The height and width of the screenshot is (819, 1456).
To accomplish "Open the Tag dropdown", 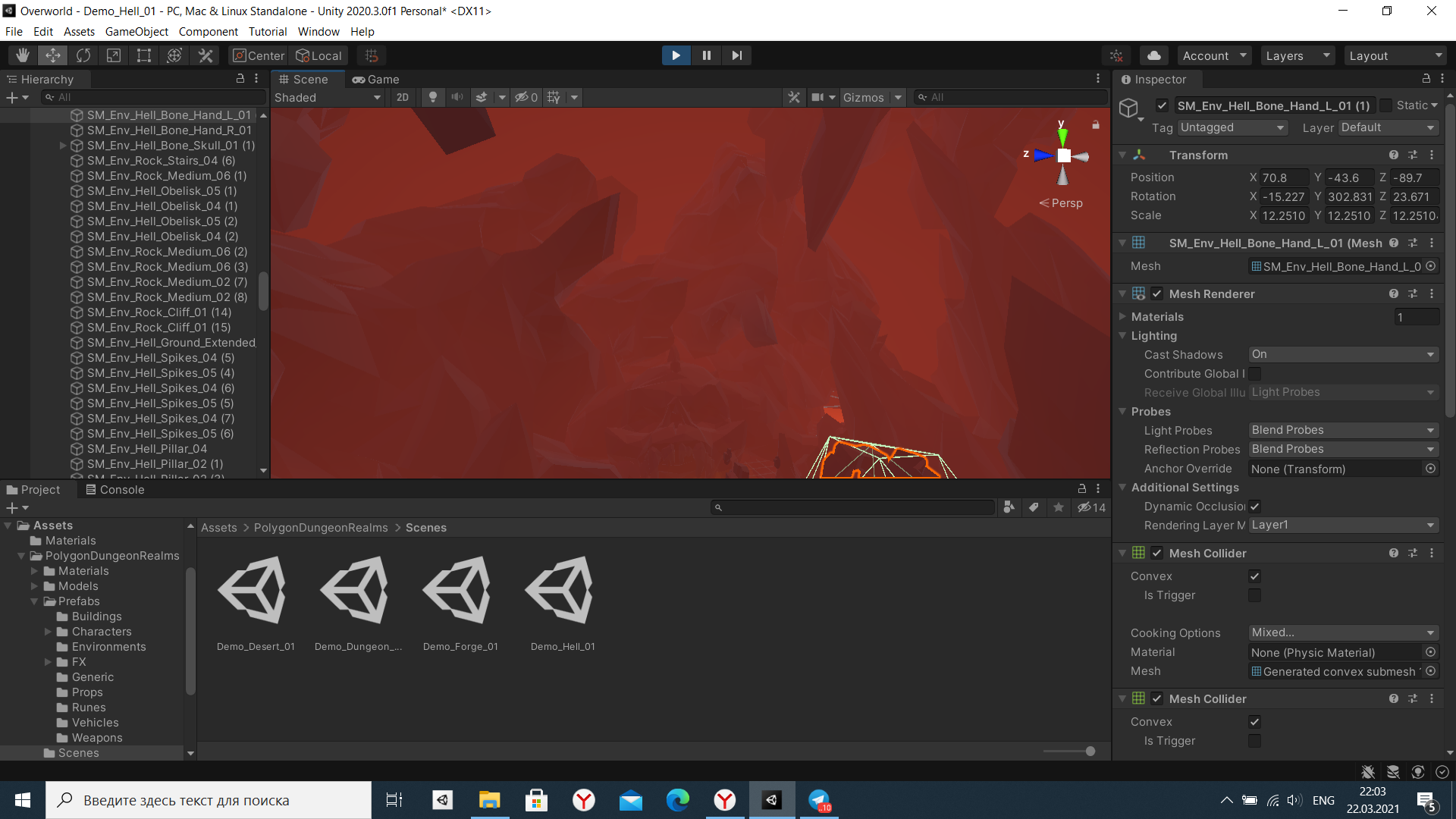I will pyautogui.click(x=1232, y=127).
